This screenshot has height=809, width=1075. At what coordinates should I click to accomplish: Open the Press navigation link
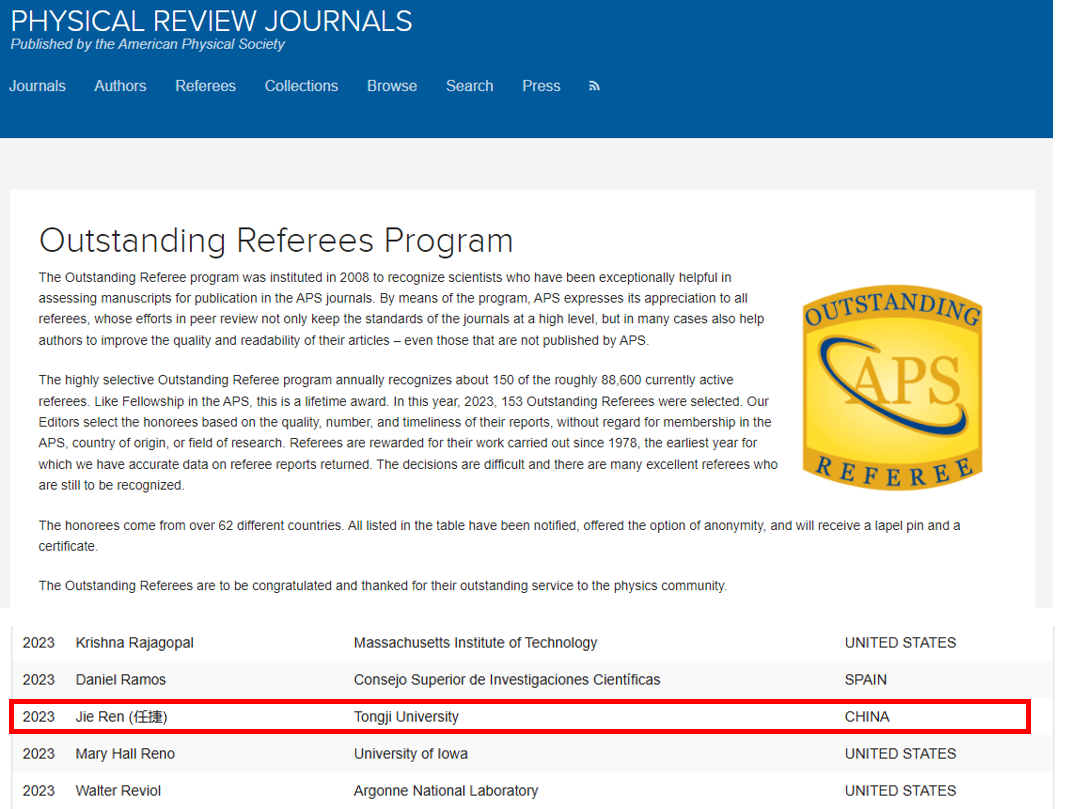coord(541,86)
